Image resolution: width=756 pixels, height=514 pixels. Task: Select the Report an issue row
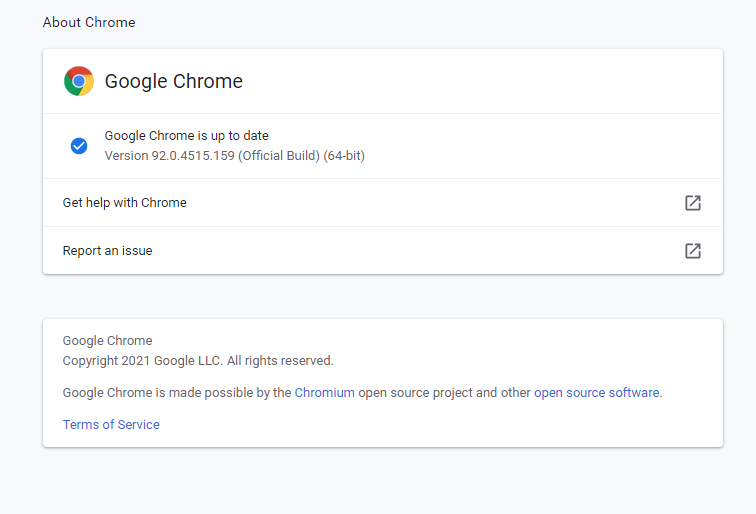[383, 251]
